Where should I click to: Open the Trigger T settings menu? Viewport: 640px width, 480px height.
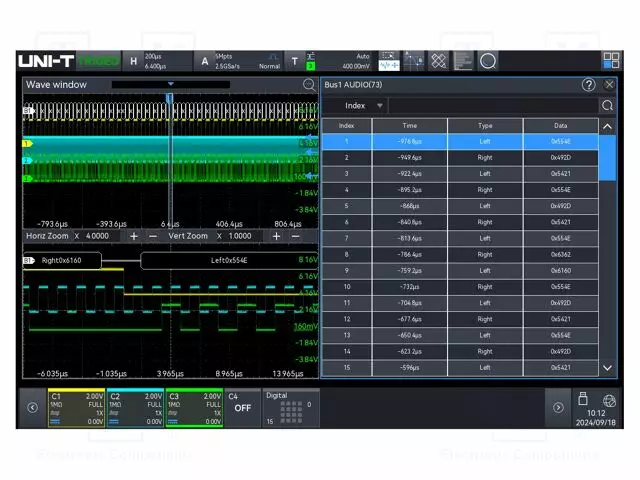click(x=295, y=61)
